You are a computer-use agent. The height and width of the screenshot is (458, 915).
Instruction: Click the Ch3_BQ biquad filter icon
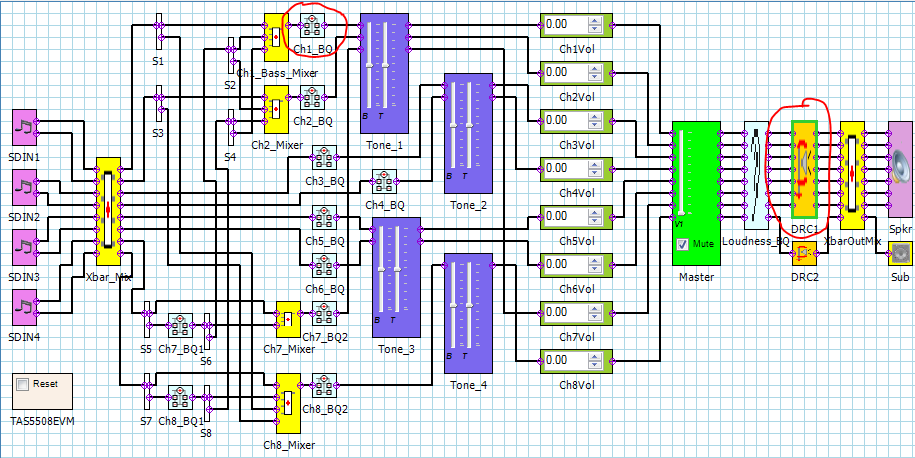coord(325,158)
